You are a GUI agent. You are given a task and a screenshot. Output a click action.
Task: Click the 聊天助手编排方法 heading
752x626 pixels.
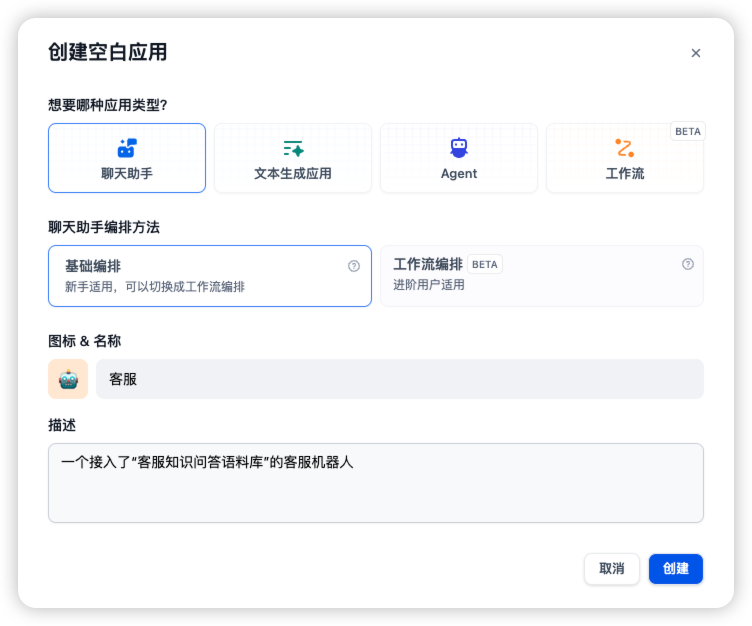pos(104,227)
